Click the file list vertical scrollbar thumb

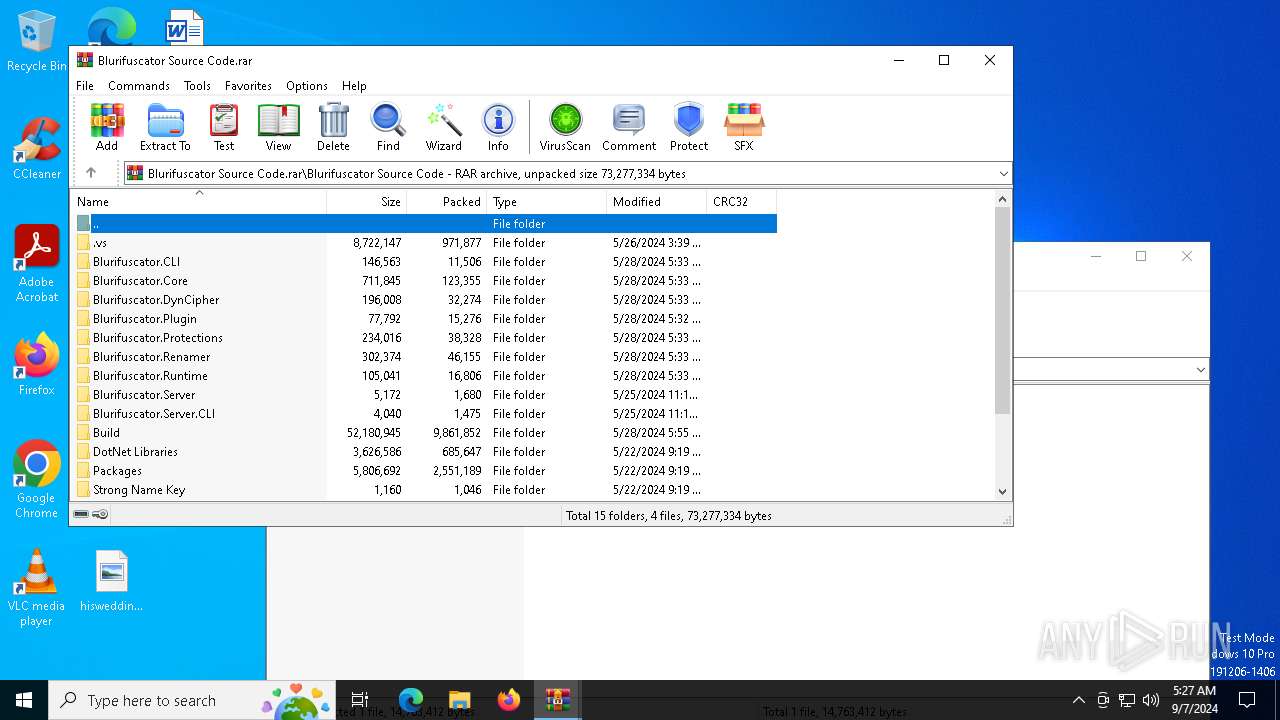pos(1003,310)
